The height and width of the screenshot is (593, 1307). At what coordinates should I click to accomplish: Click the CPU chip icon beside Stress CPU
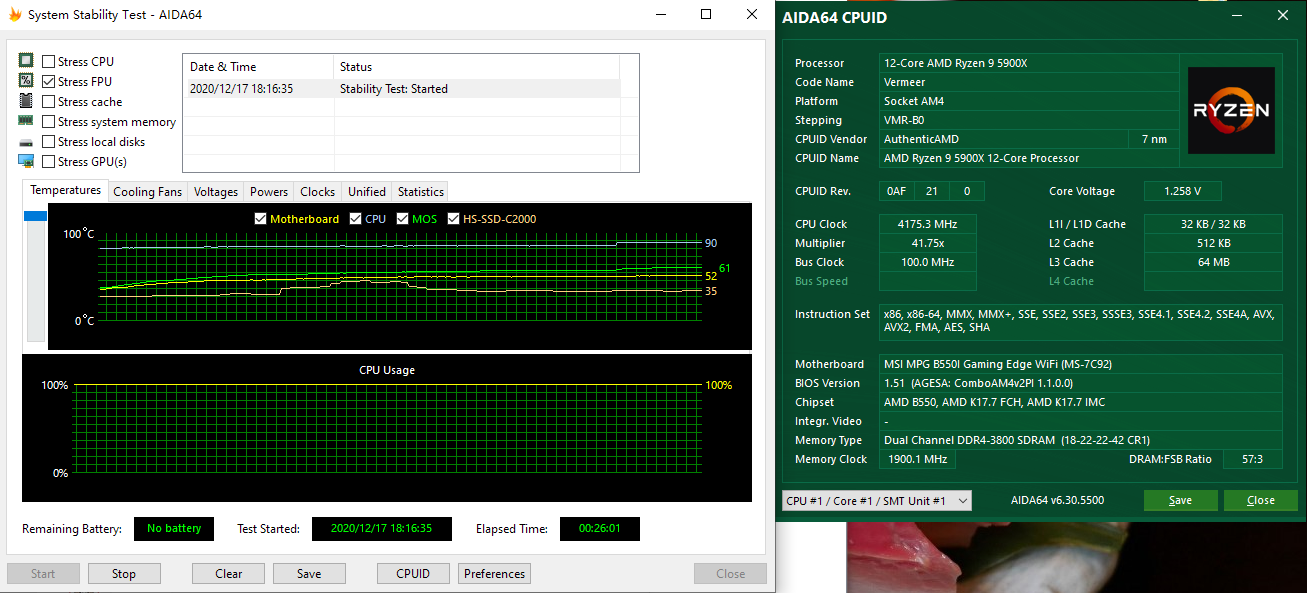point(26,61)
